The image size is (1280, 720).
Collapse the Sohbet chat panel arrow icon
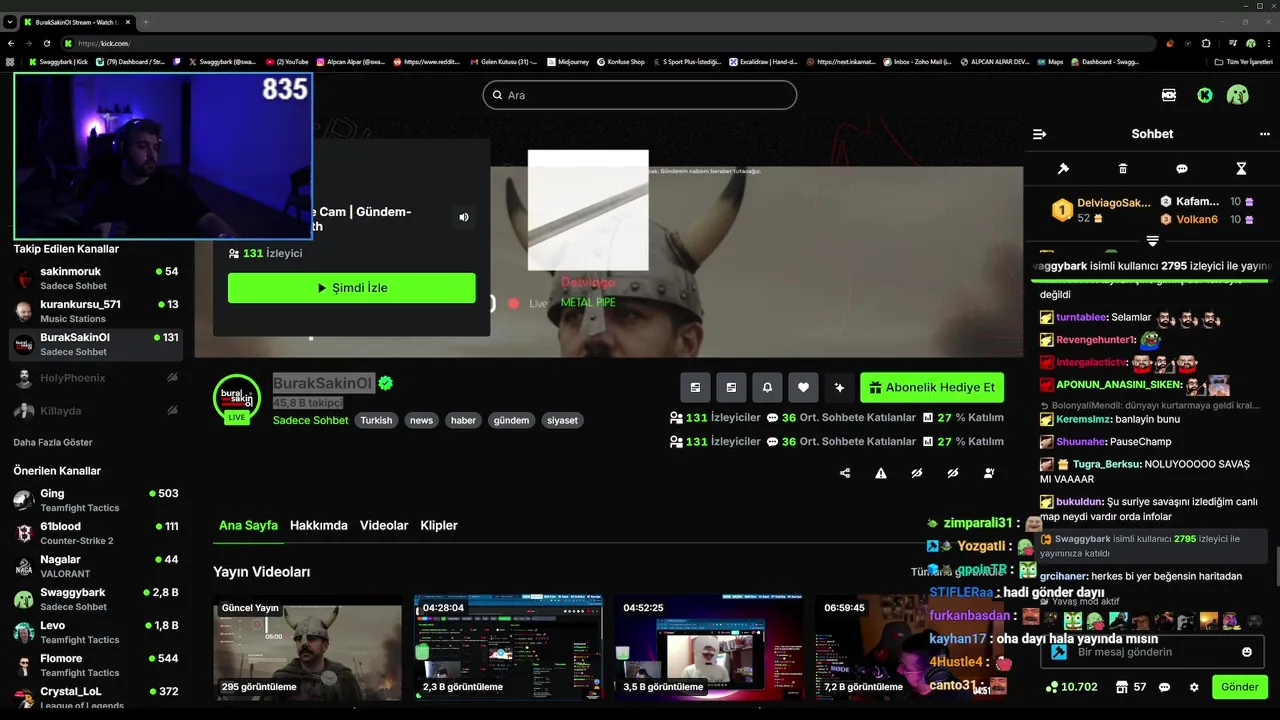[x=1039, y=134]
